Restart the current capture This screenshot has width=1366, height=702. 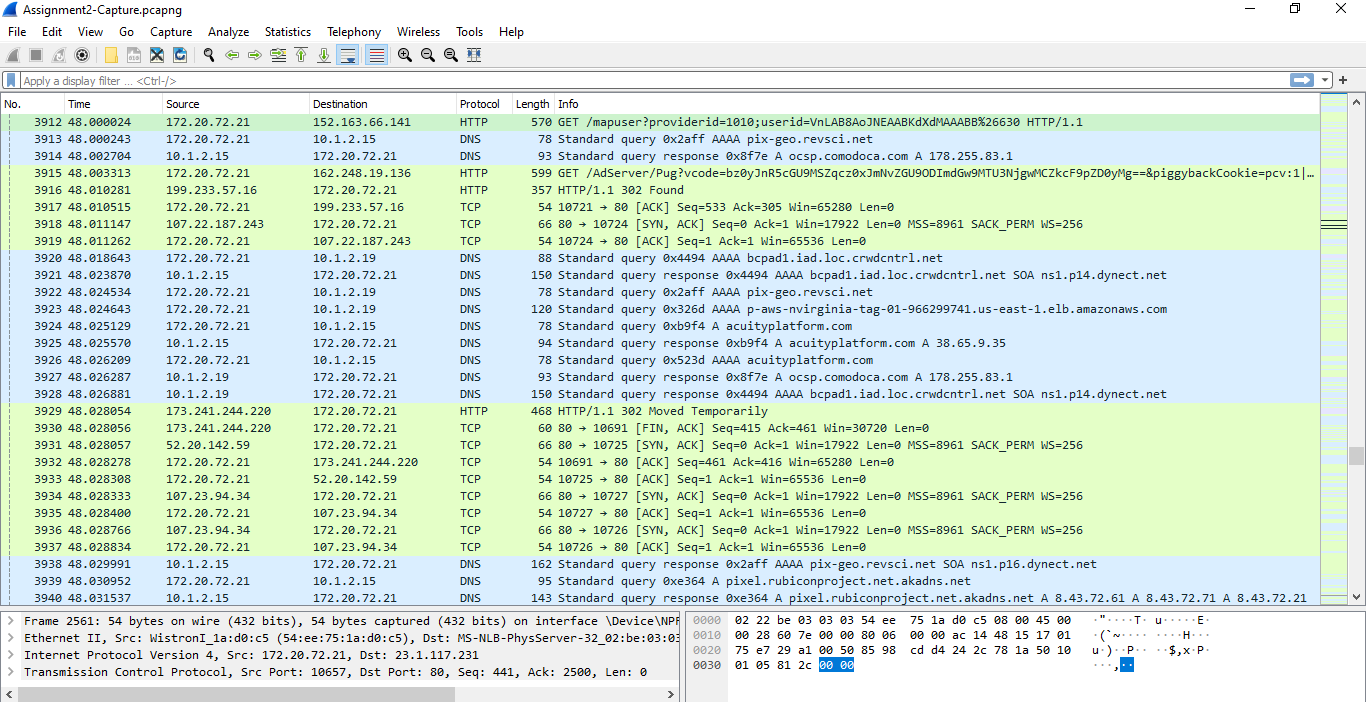click(57, 55)
